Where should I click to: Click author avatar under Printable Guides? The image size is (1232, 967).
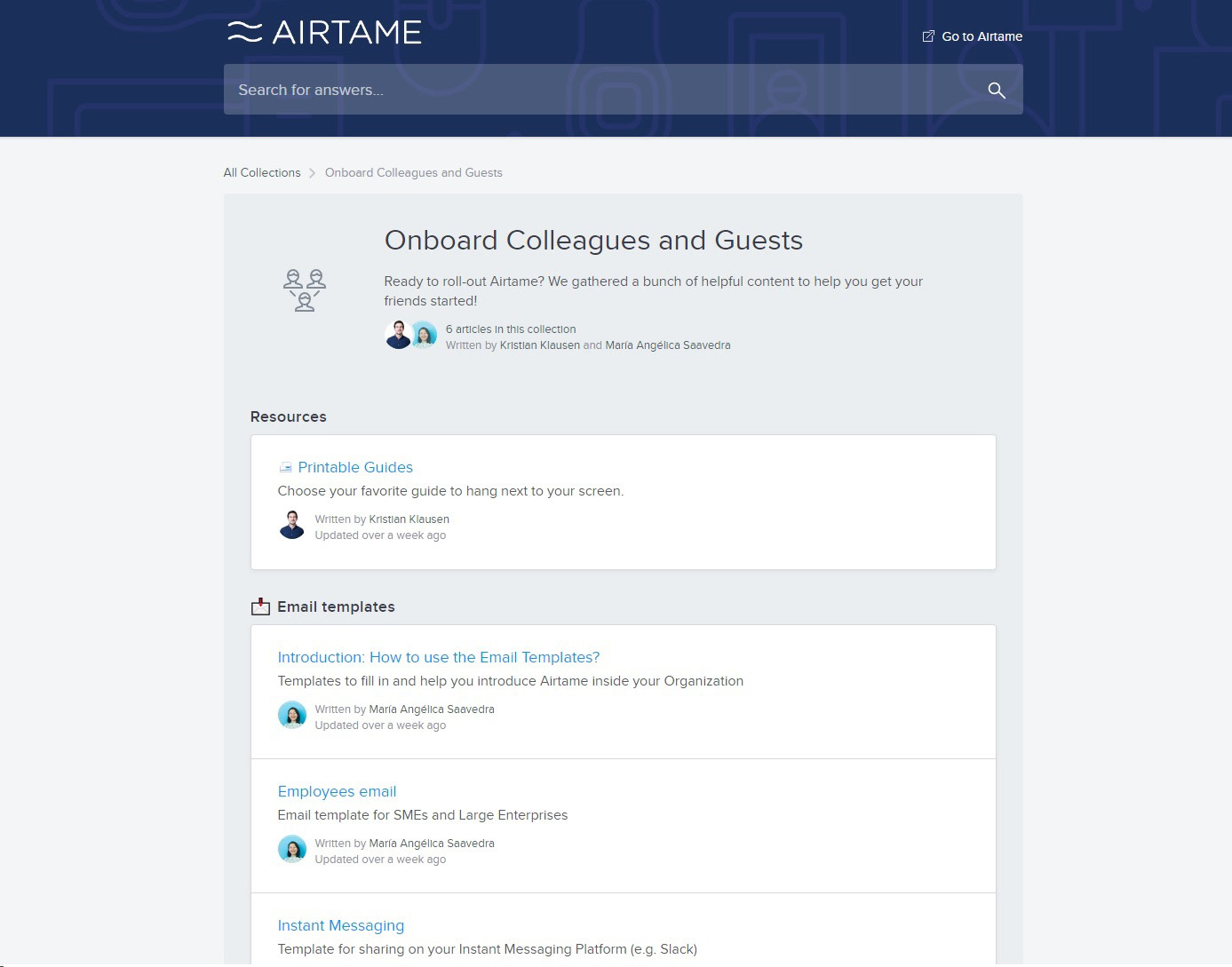coord(292,525)
